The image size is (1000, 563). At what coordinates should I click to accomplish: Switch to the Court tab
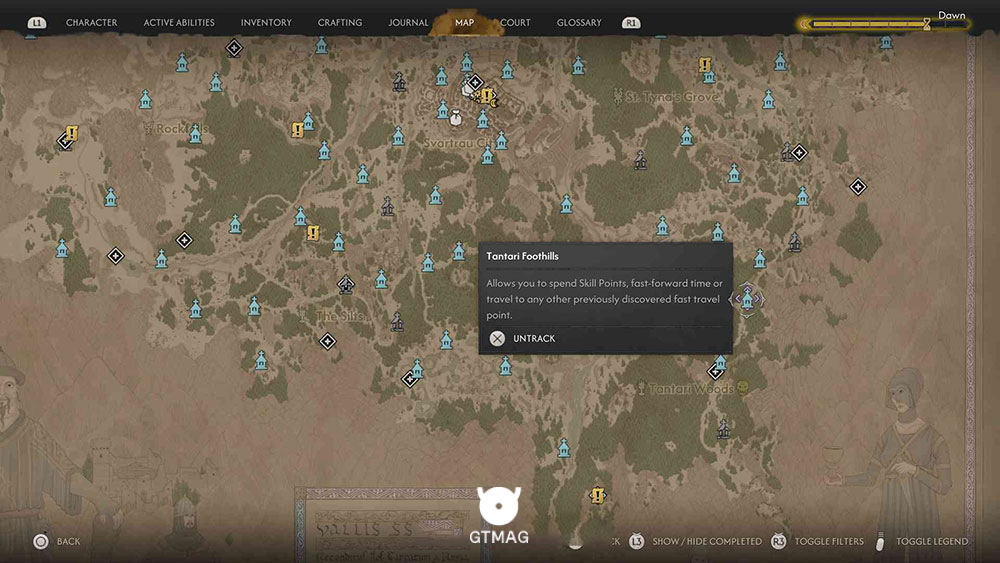pos(515,22)
